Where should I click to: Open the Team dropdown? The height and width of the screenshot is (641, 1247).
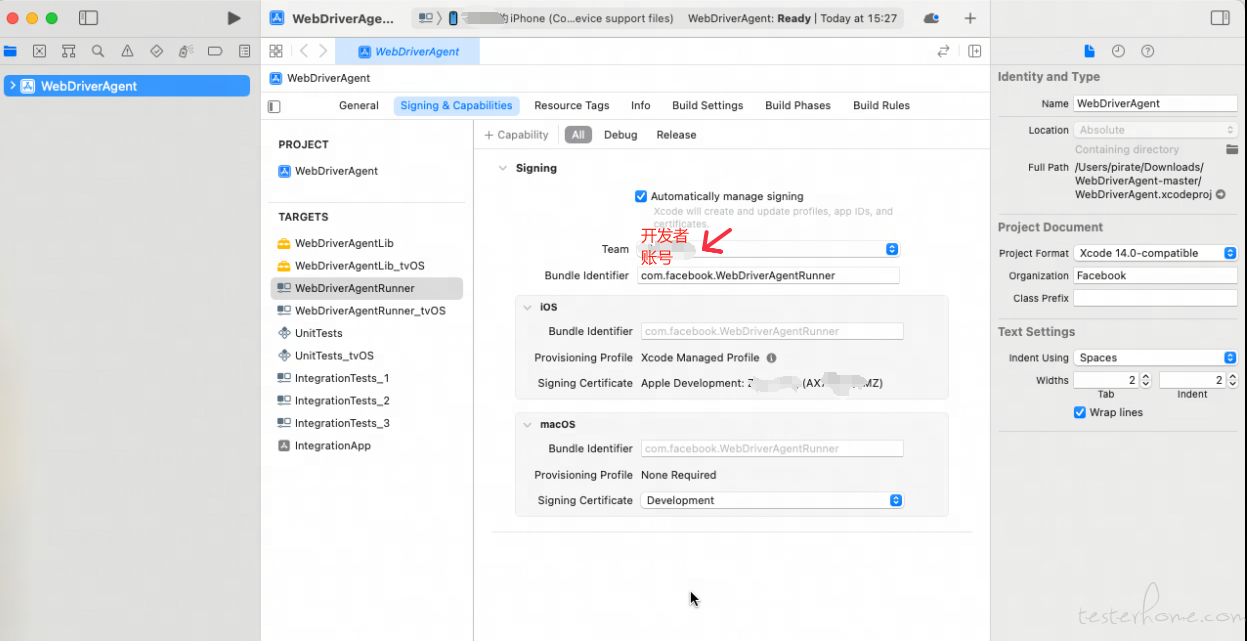(768, 249)
